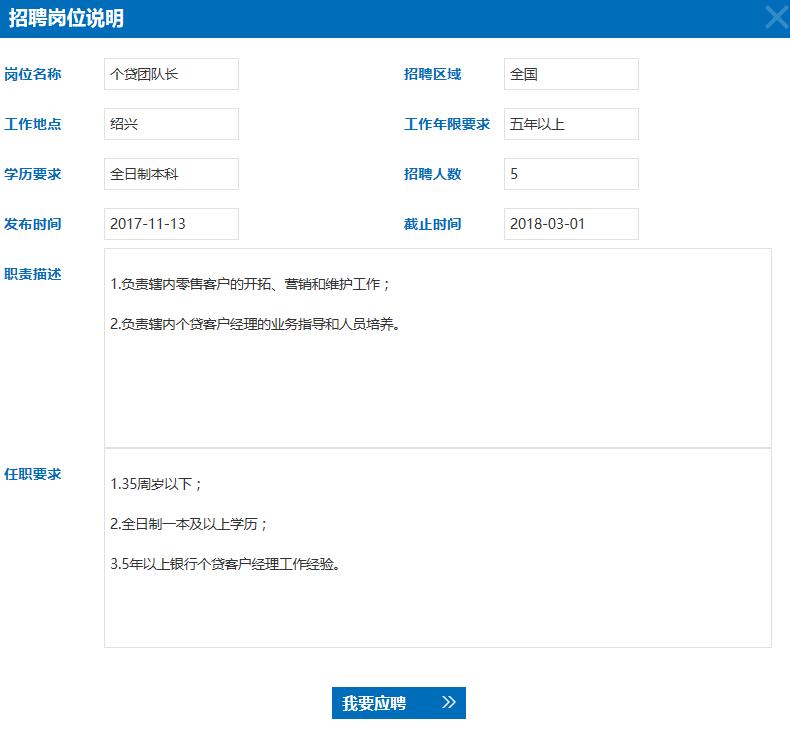Click the 岗位名称 label text
Screen dimensions: 790x740
click(33, 74)
